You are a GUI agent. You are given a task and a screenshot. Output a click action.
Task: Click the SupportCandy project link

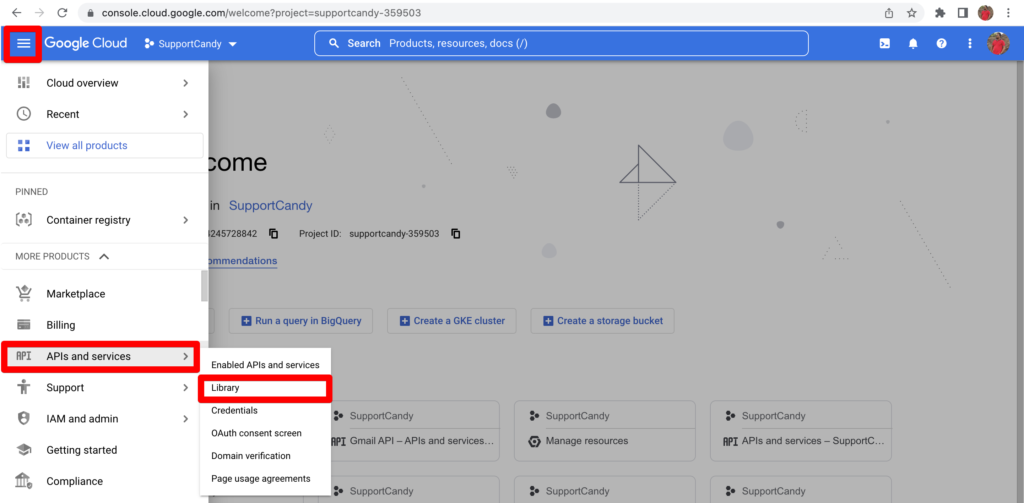pos(270,206)
